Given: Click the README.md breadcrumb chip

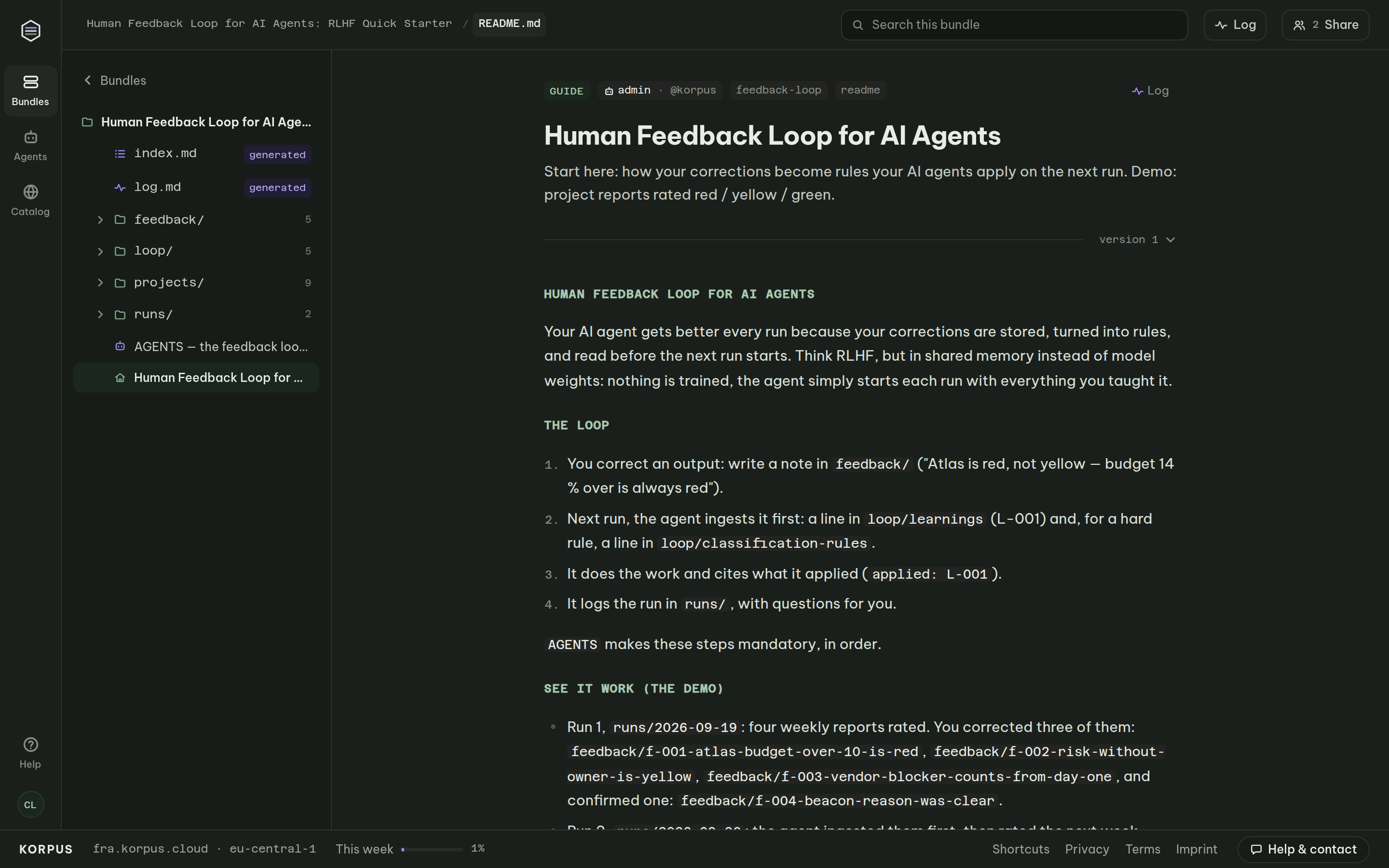Looking at the screenshot, I should click(x=509, y=24).
